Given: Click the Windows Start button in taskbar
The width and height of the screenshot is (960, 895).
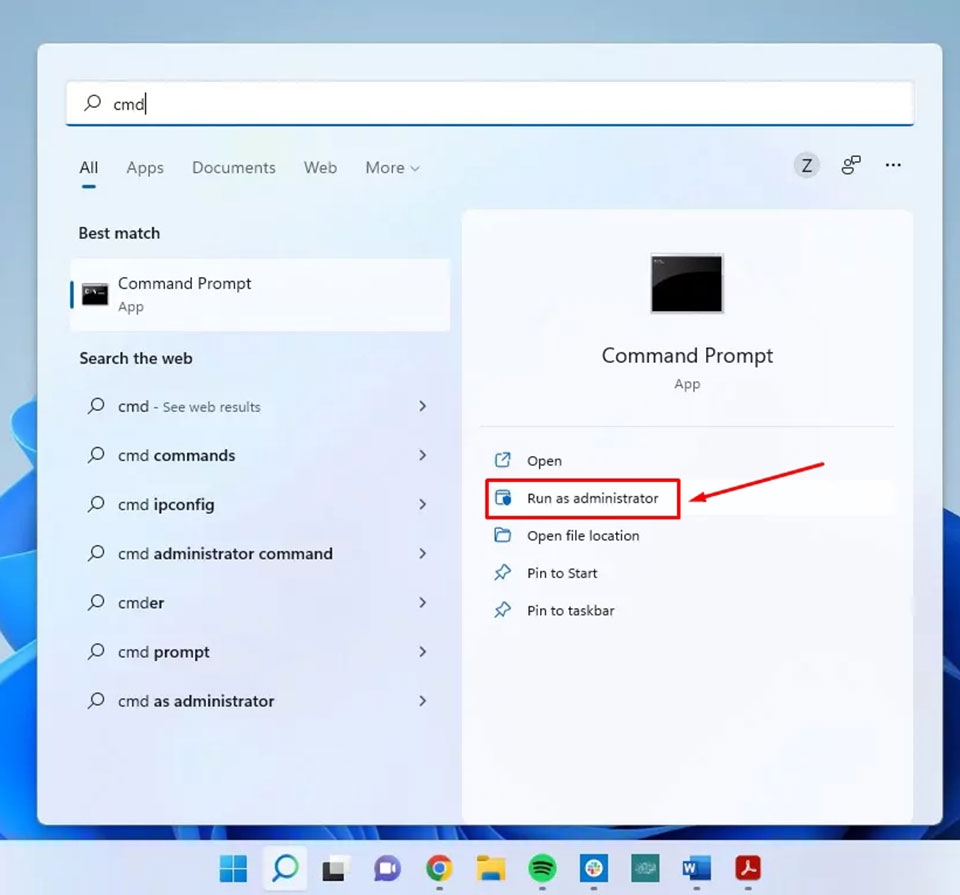Looking at the screenshot, I should coord(233,868).
